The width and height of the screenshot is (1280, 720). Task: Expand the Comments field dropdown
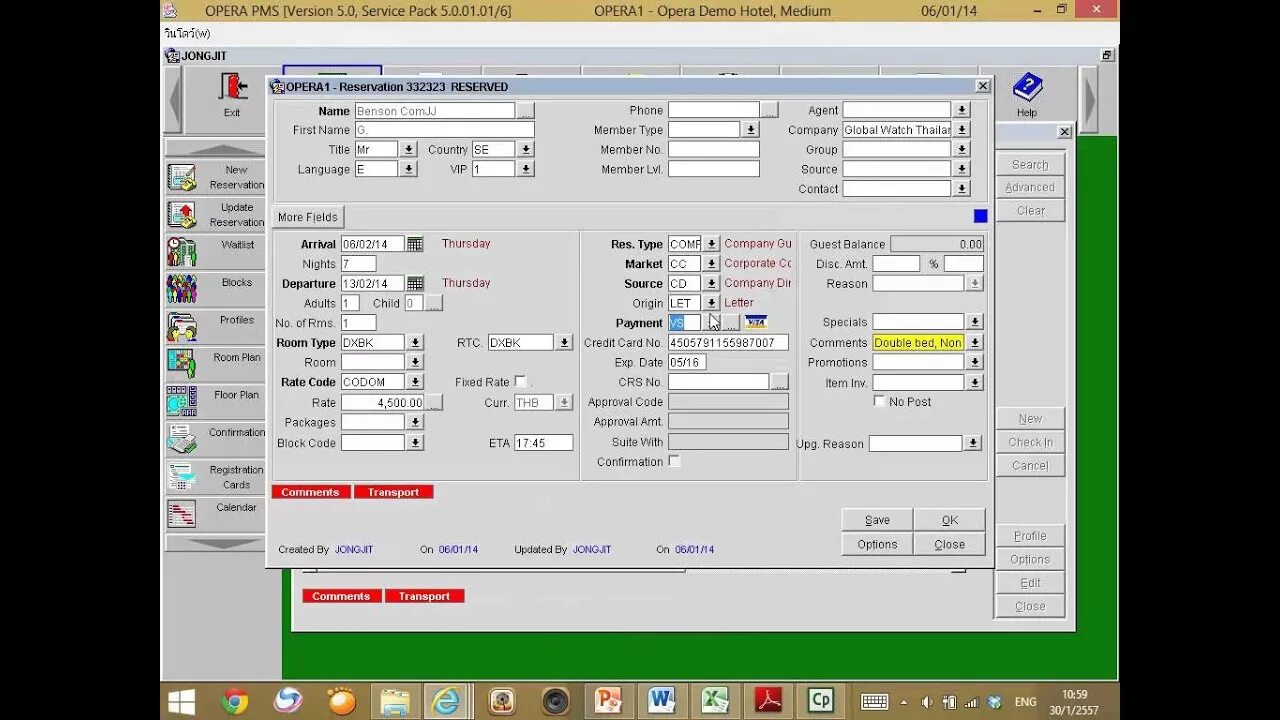[x=975, y=342]
